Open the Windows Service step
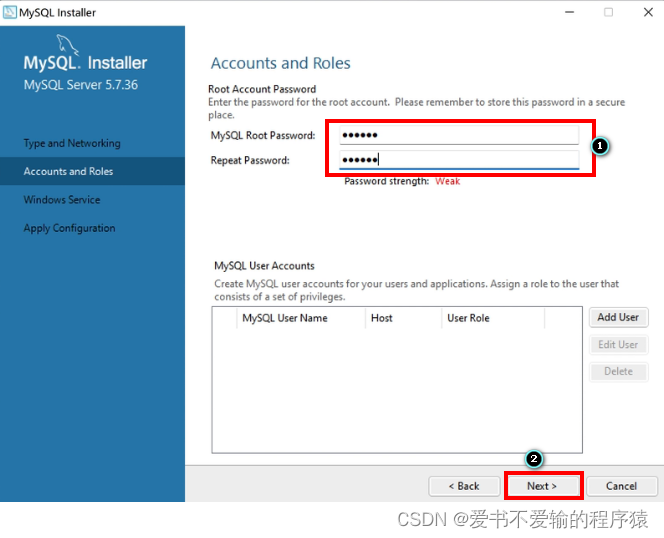664x538 pixels. pos(62,200)
